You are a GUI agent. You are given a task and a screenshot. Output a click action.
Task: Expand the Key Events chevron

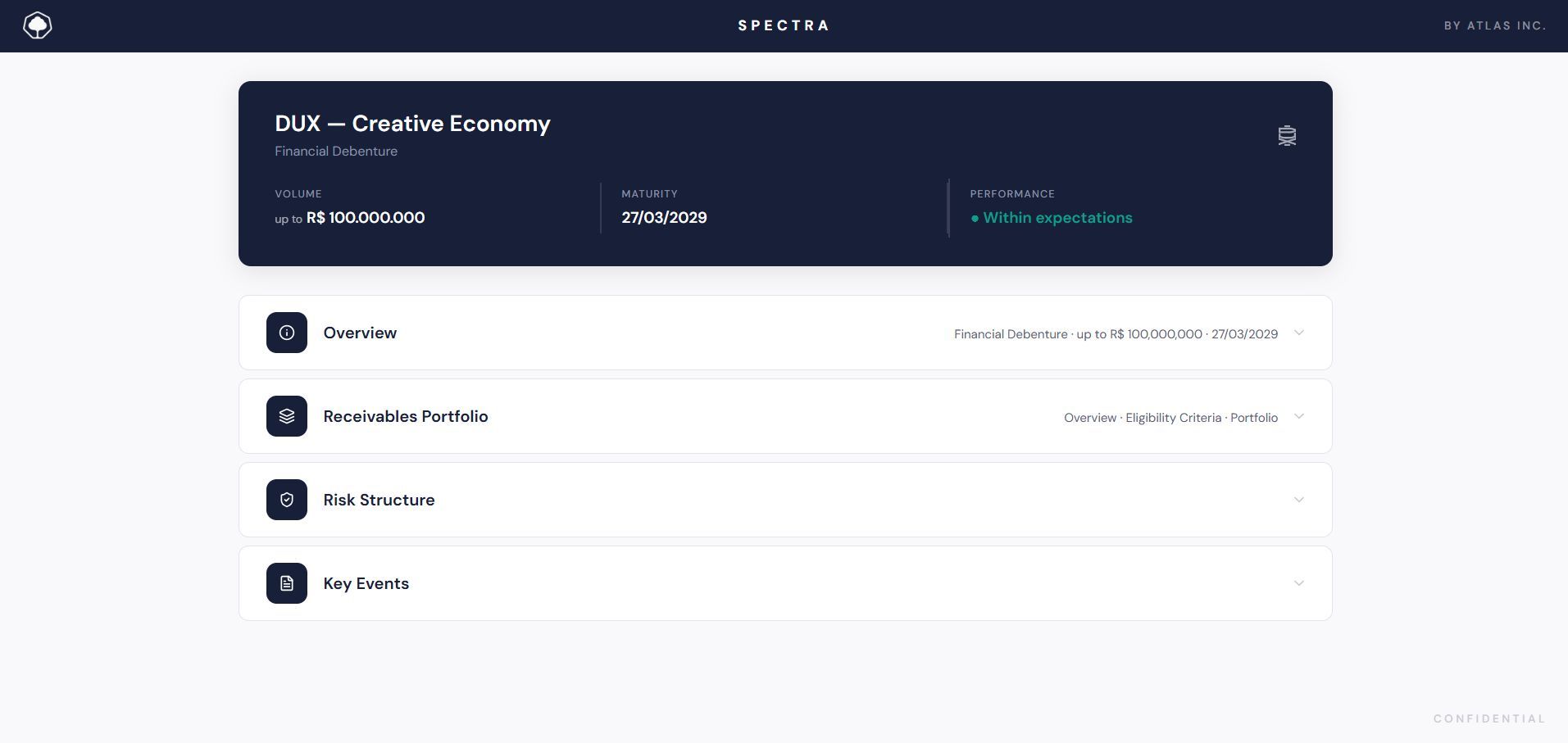(1298, 583)
